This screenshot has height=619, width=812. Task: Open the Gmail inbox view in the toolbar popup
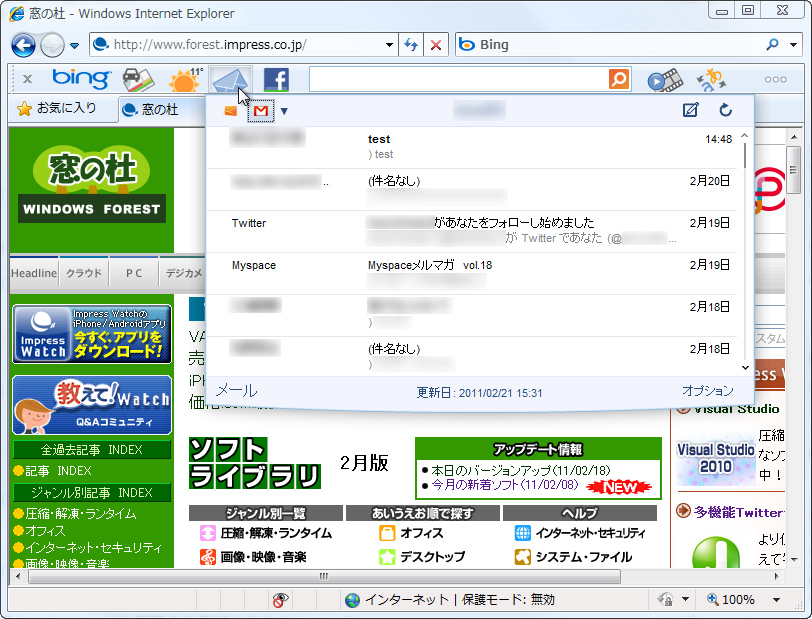pyautogui.click(x=261, y=110)
